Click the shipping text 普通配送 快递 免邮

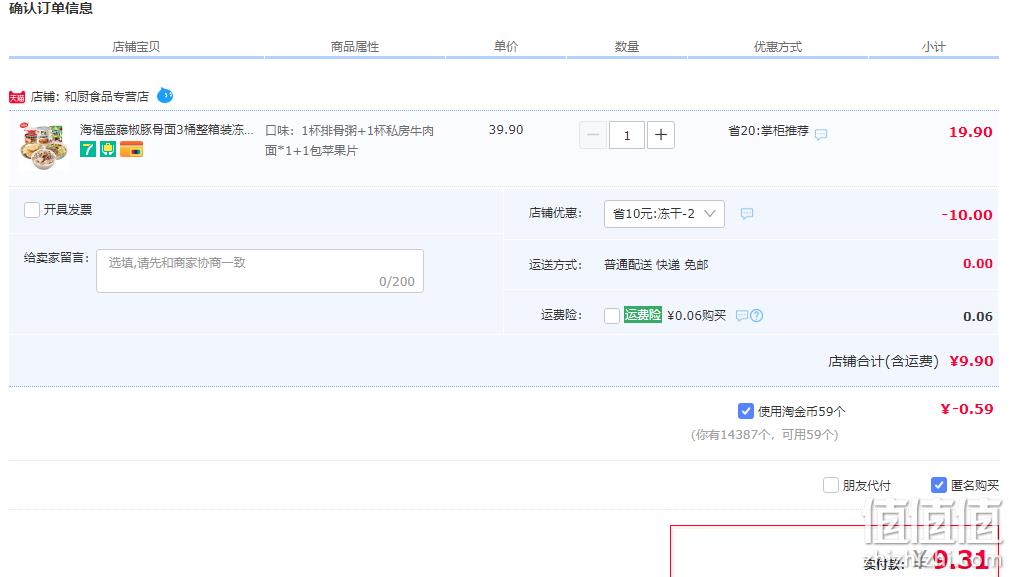656,265
